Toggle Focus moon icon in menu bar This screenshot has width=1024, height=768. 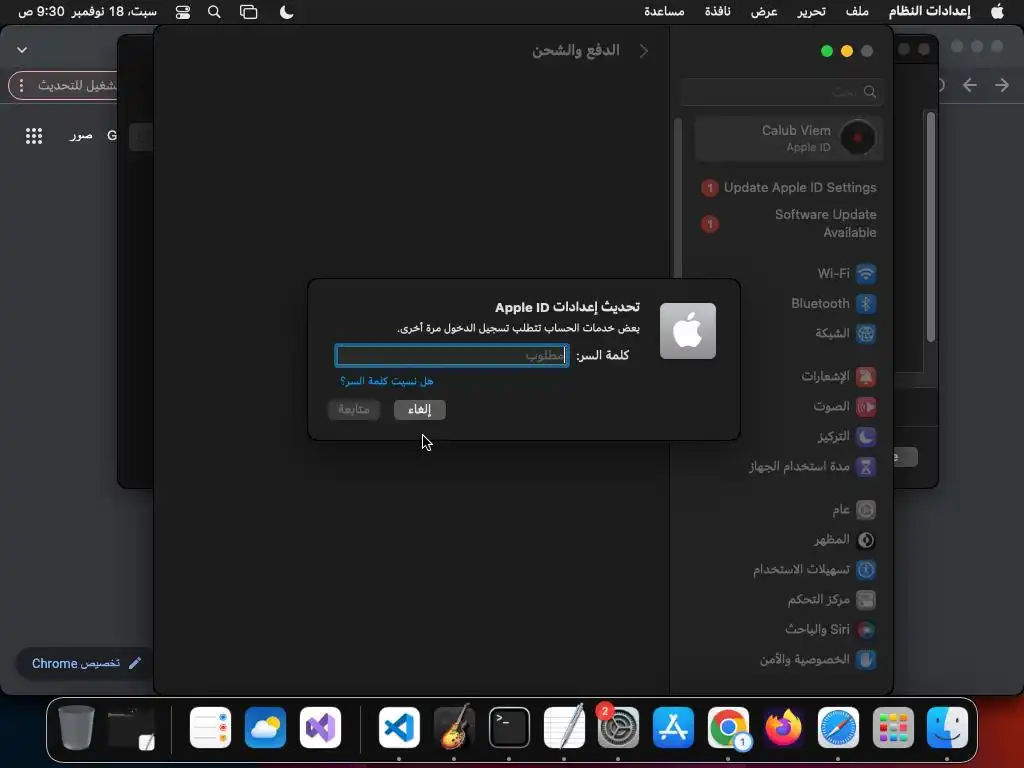[x=286, y=12]
